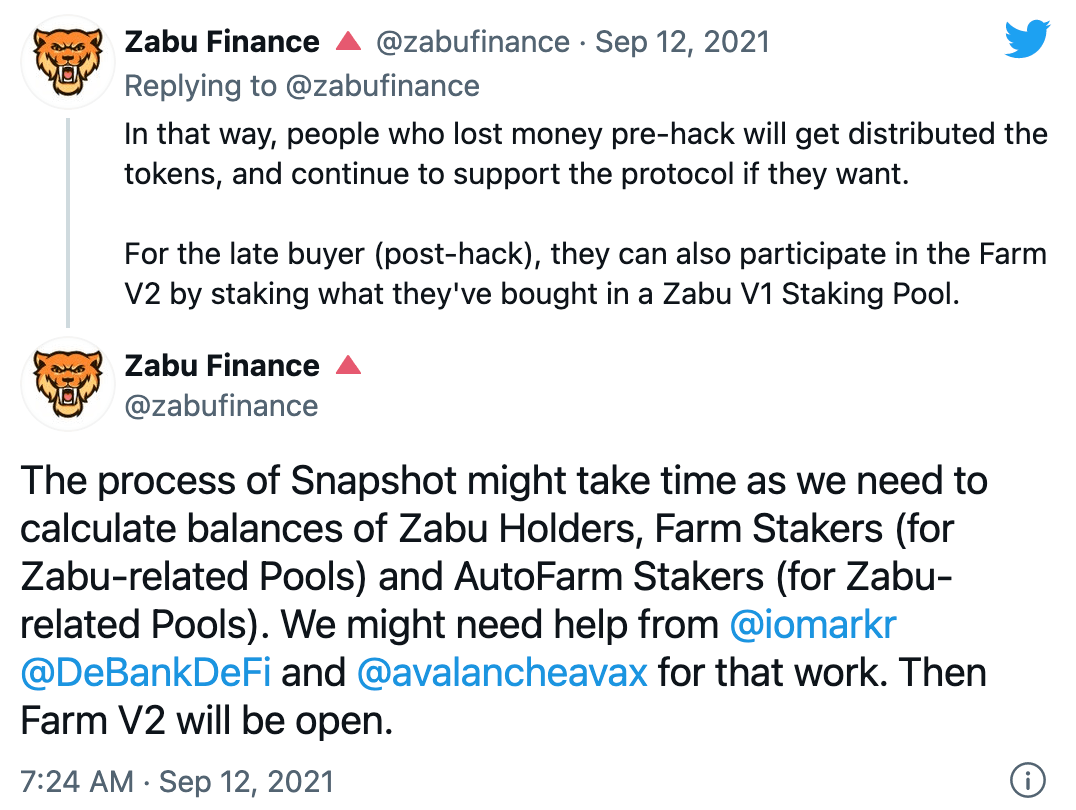The height and width of the screenshot is (810, 1076).
Task: Click the thread connector line below avatar
Action: (68, 222)
